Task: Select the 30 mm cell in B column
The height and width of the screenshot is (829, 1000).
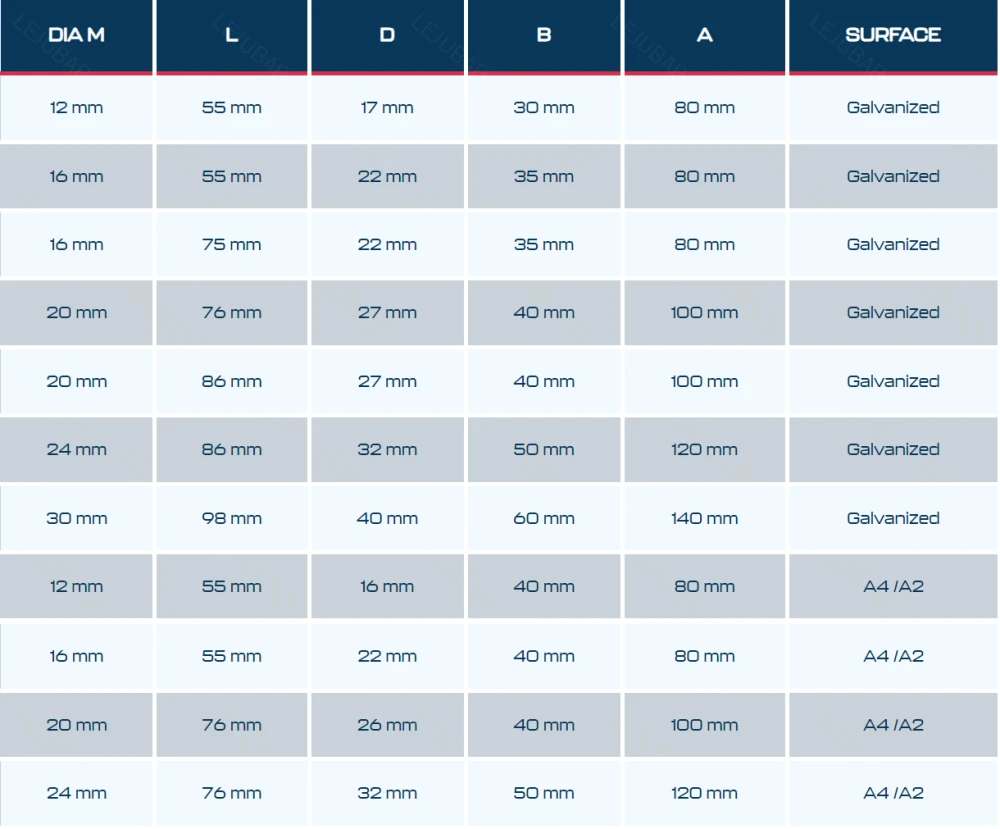Action: [544, 108]
